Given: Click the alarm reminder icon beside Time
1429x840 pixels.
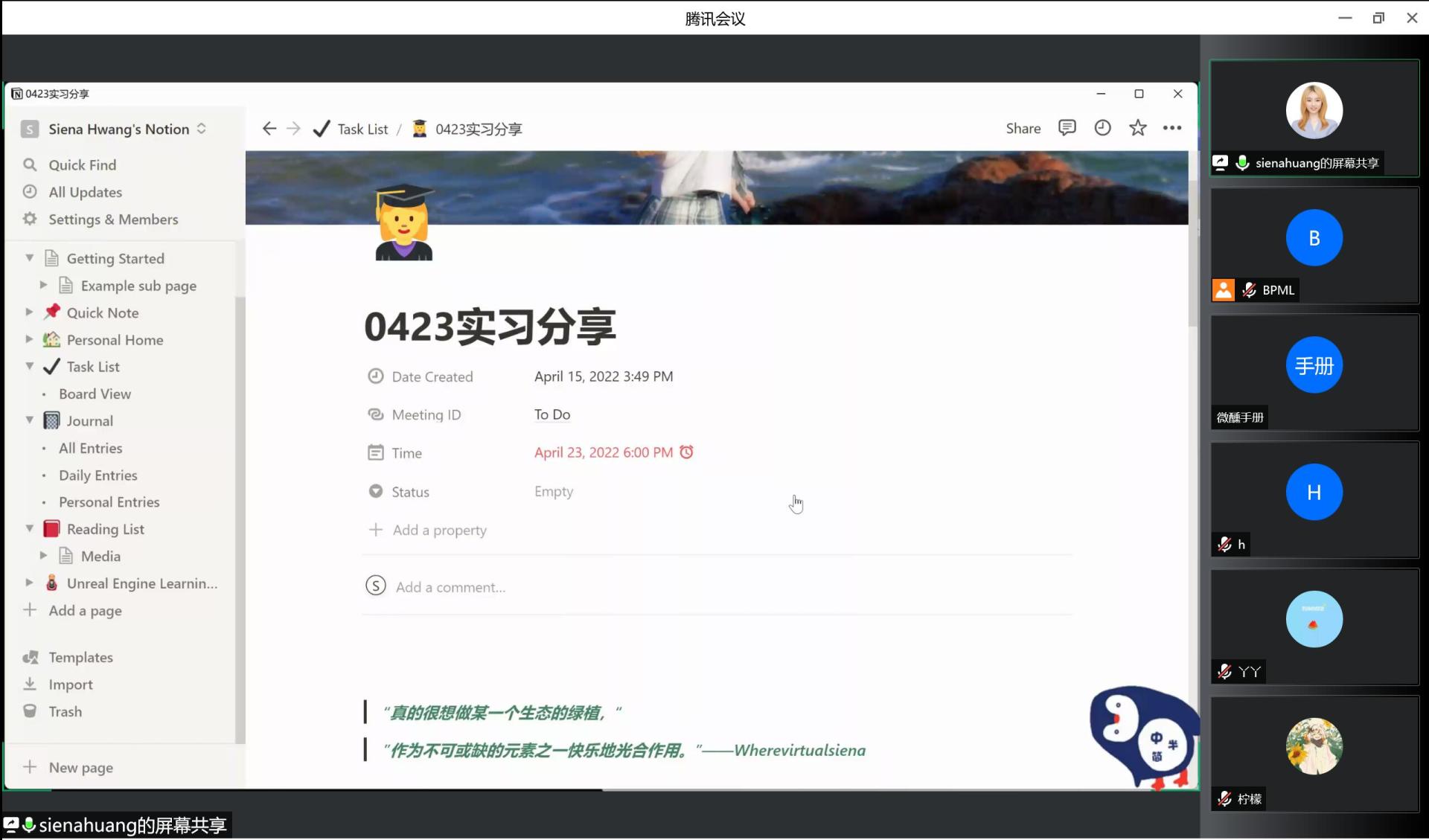Looking at the screenshot, I should click(686, 452).
